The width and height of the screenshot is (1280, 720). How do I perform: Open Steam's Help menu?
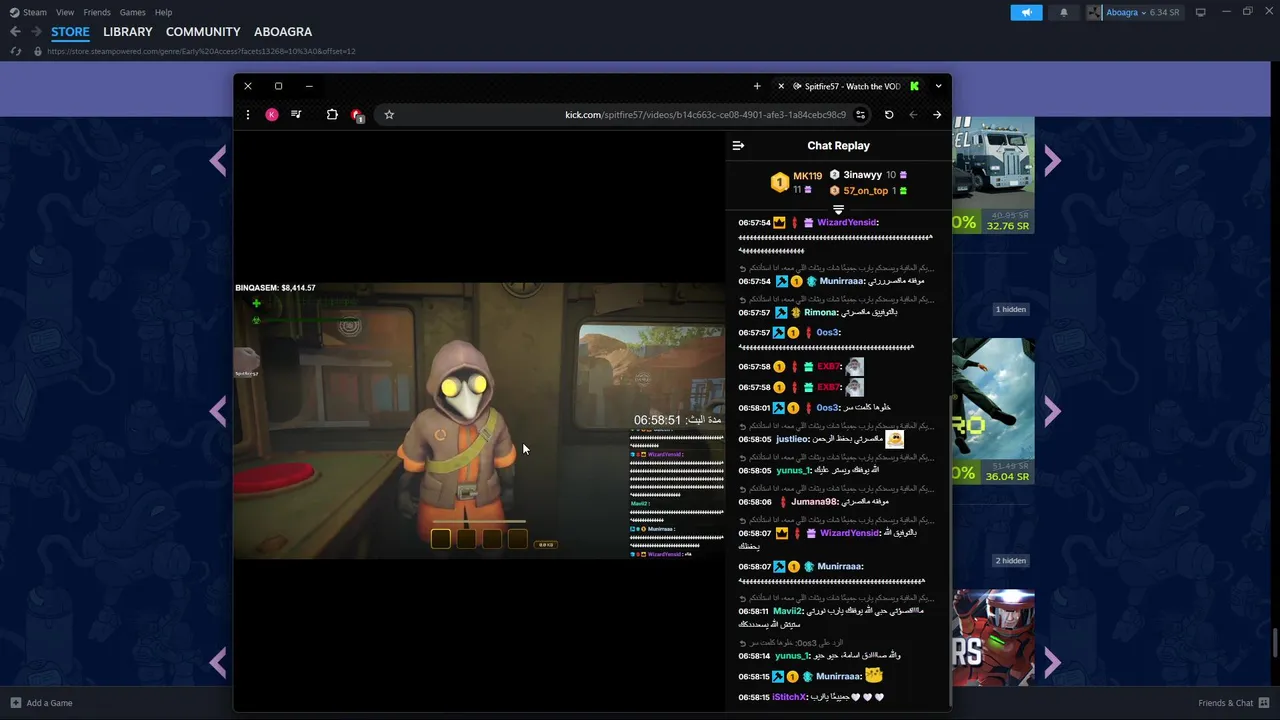click(x=164, y=12)
